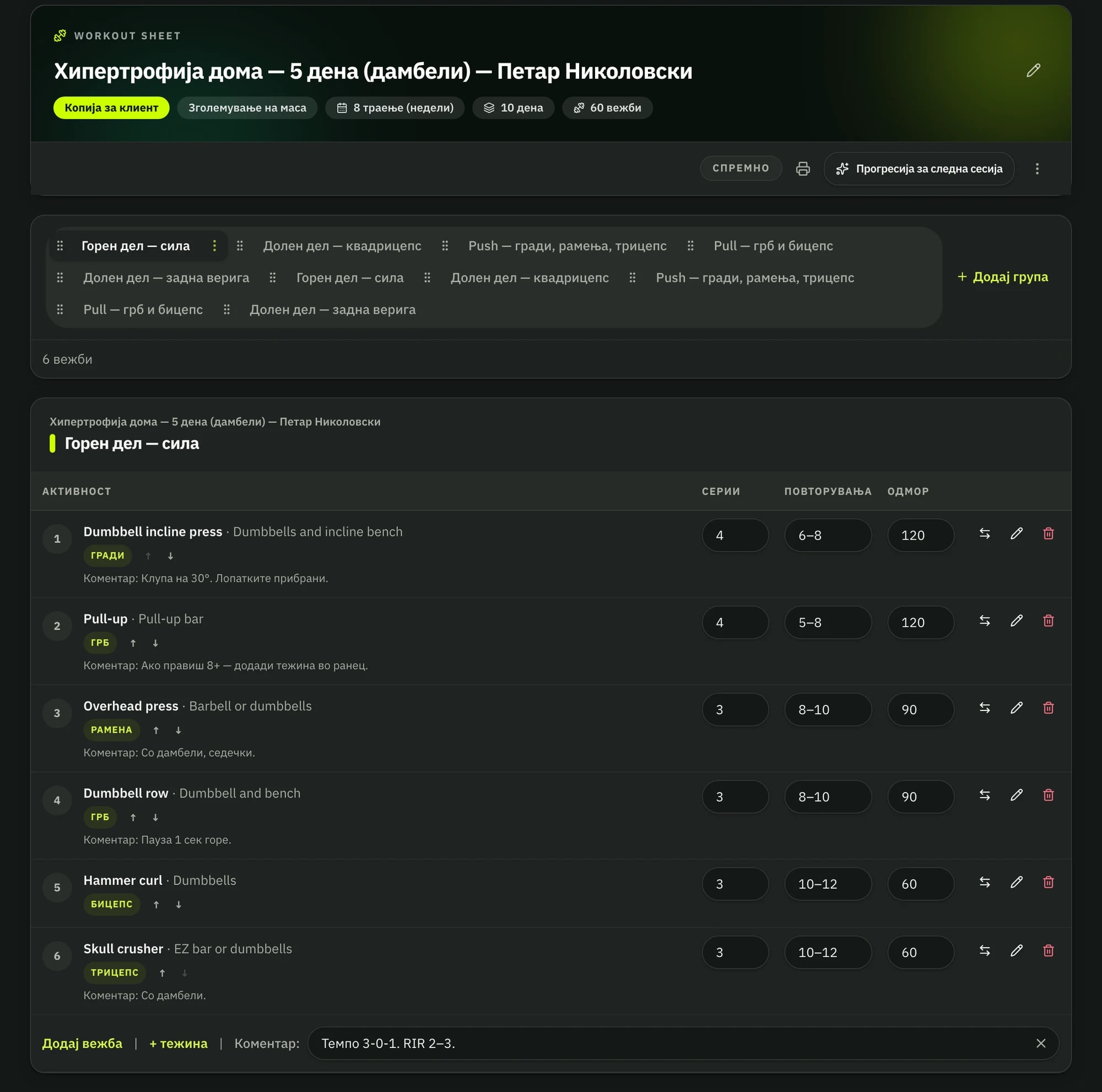Print the workout sheet
The image size is (1102, 1092).
click(803, 168)
